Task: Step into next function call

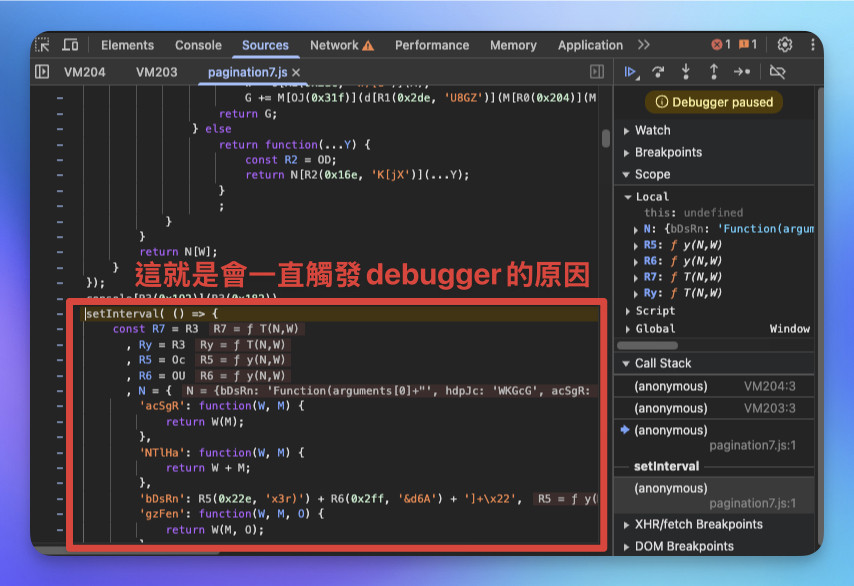Action: 686,71
